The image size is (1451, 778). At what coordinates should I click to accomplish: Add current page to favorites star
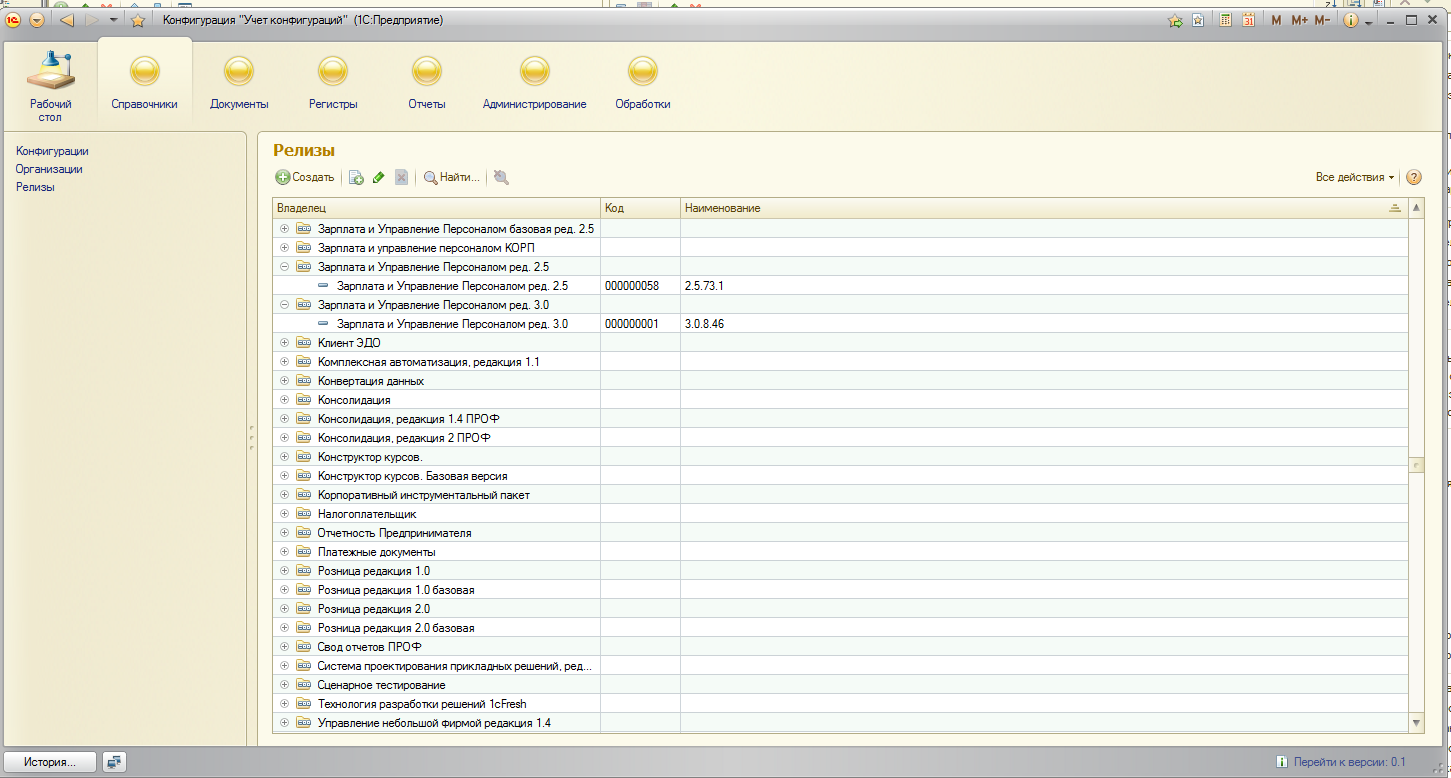click(x=138, y=20)
